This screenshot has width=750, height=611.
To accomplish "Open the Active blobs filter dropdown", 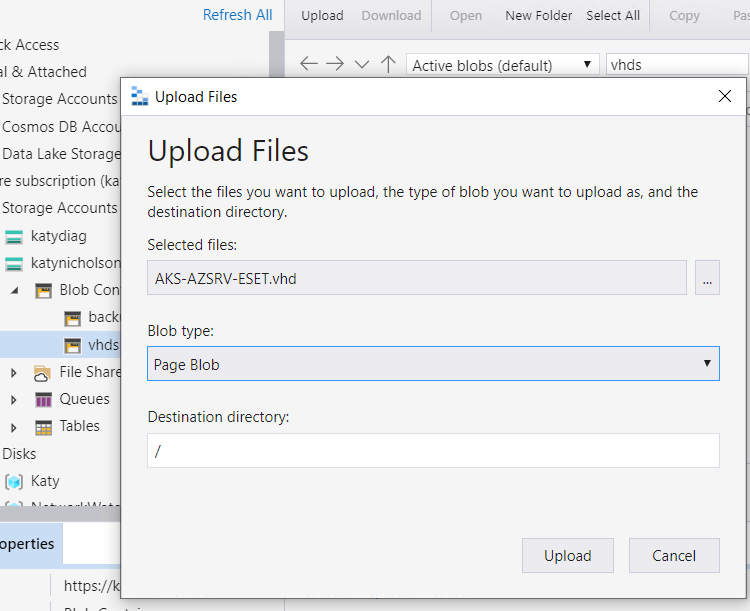I will pyautogui.click(x=503, y=65).
